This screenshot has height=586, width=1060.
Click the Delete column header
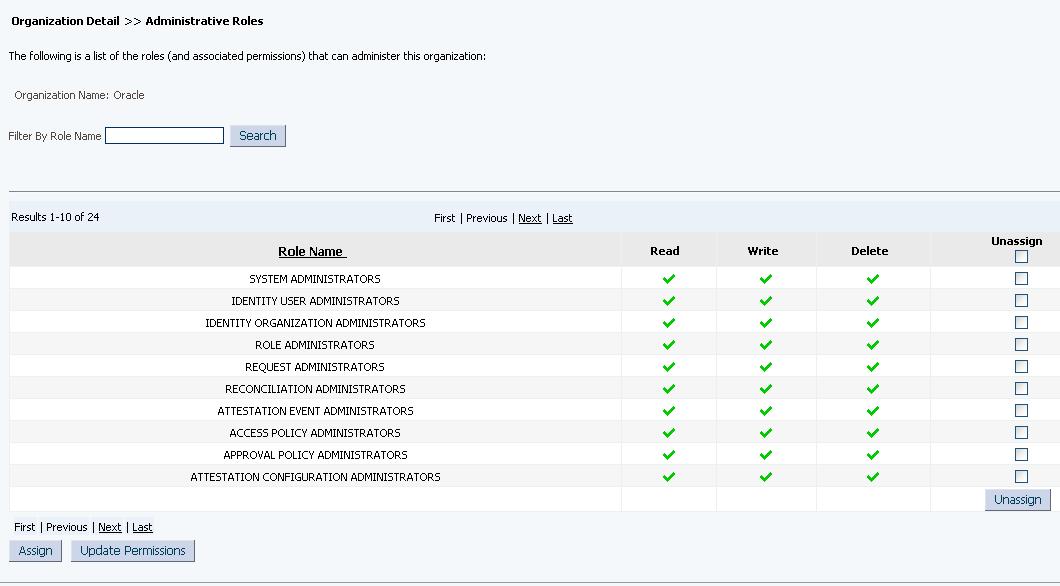pos(869,251)
